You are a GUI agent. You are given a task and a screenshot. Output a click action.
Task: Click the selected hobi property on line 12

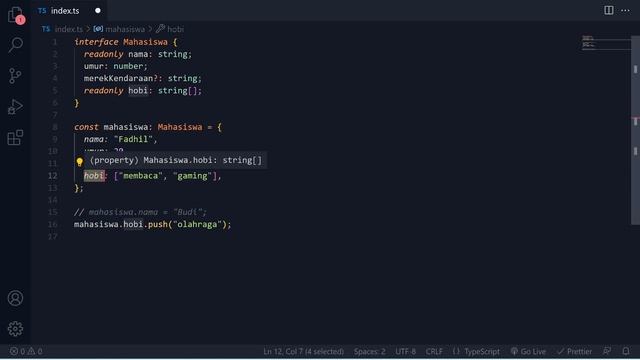94,176
